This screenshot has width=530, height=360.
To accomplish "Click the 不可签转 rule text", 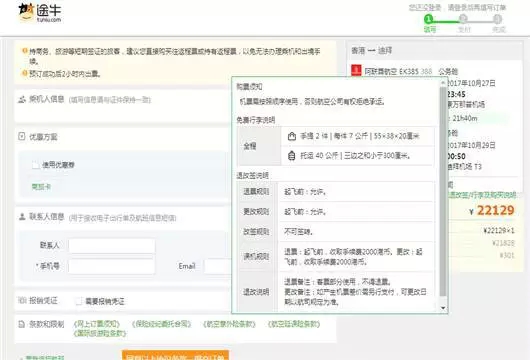I will pos(298,232).
